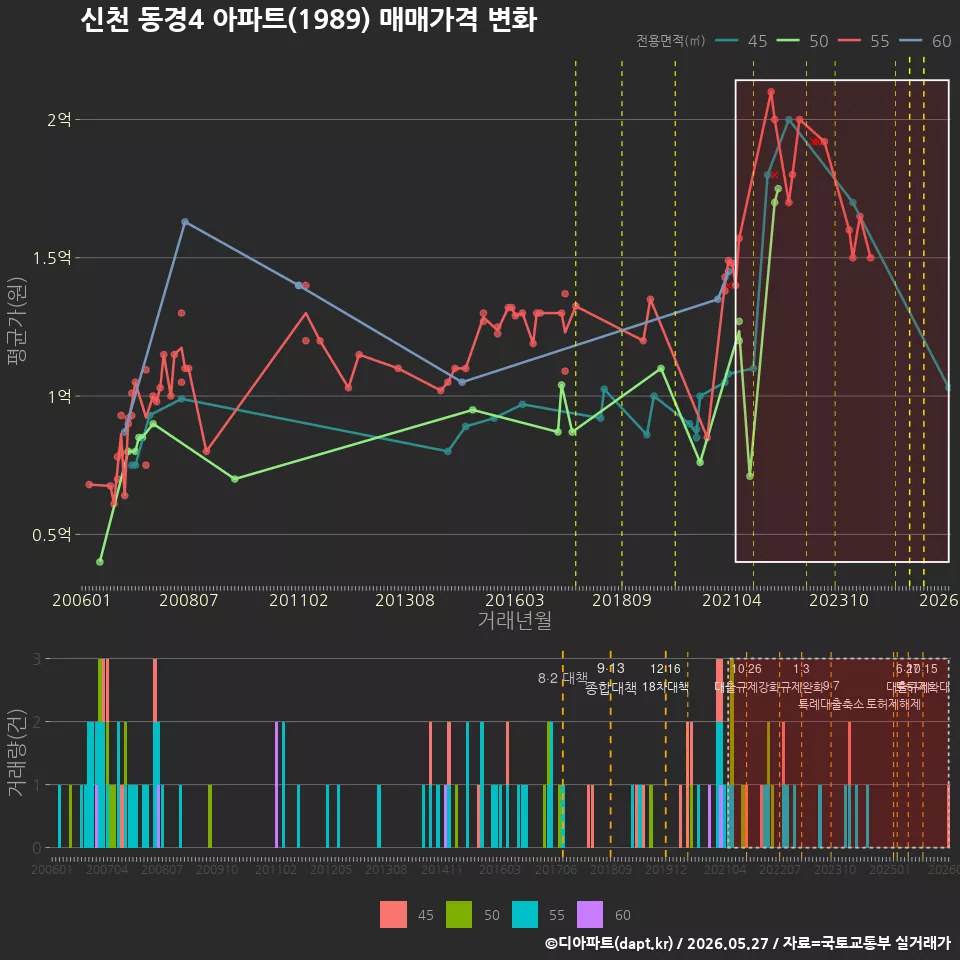
Task: Click the '2억' y-axis label
Action: point(59,119)
